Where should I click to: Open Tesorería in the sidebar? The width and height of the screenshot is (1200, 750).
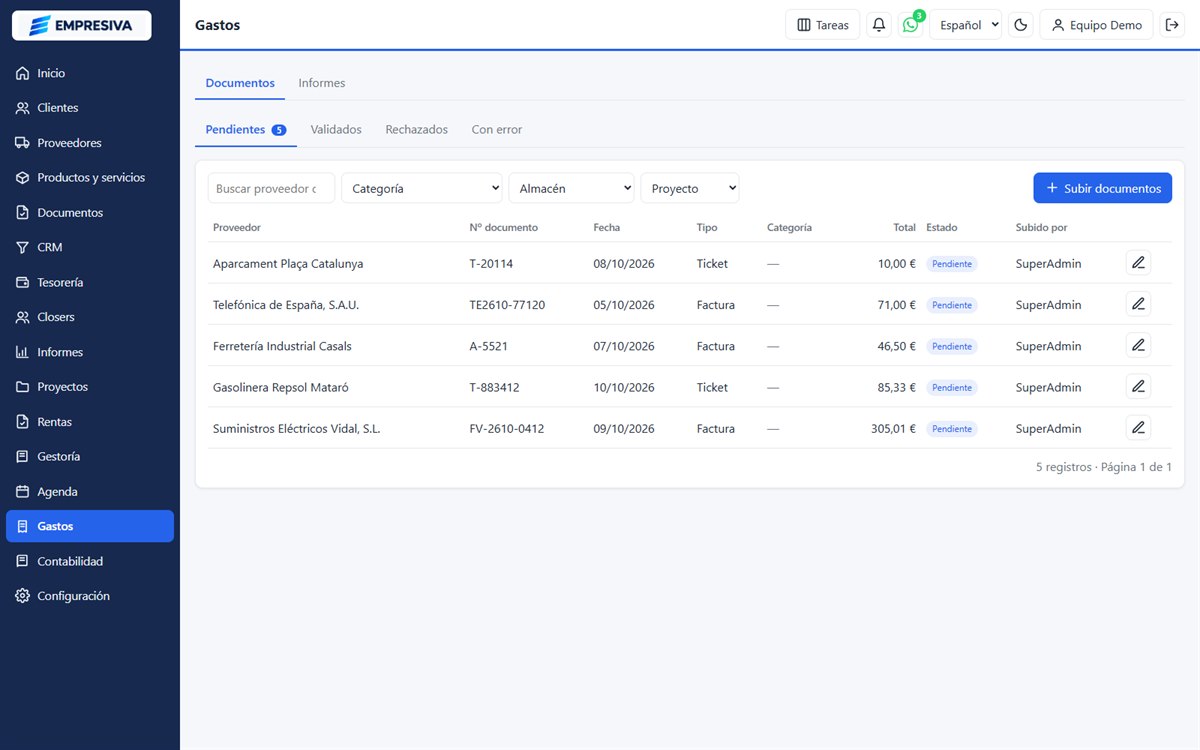coord(90,282)
